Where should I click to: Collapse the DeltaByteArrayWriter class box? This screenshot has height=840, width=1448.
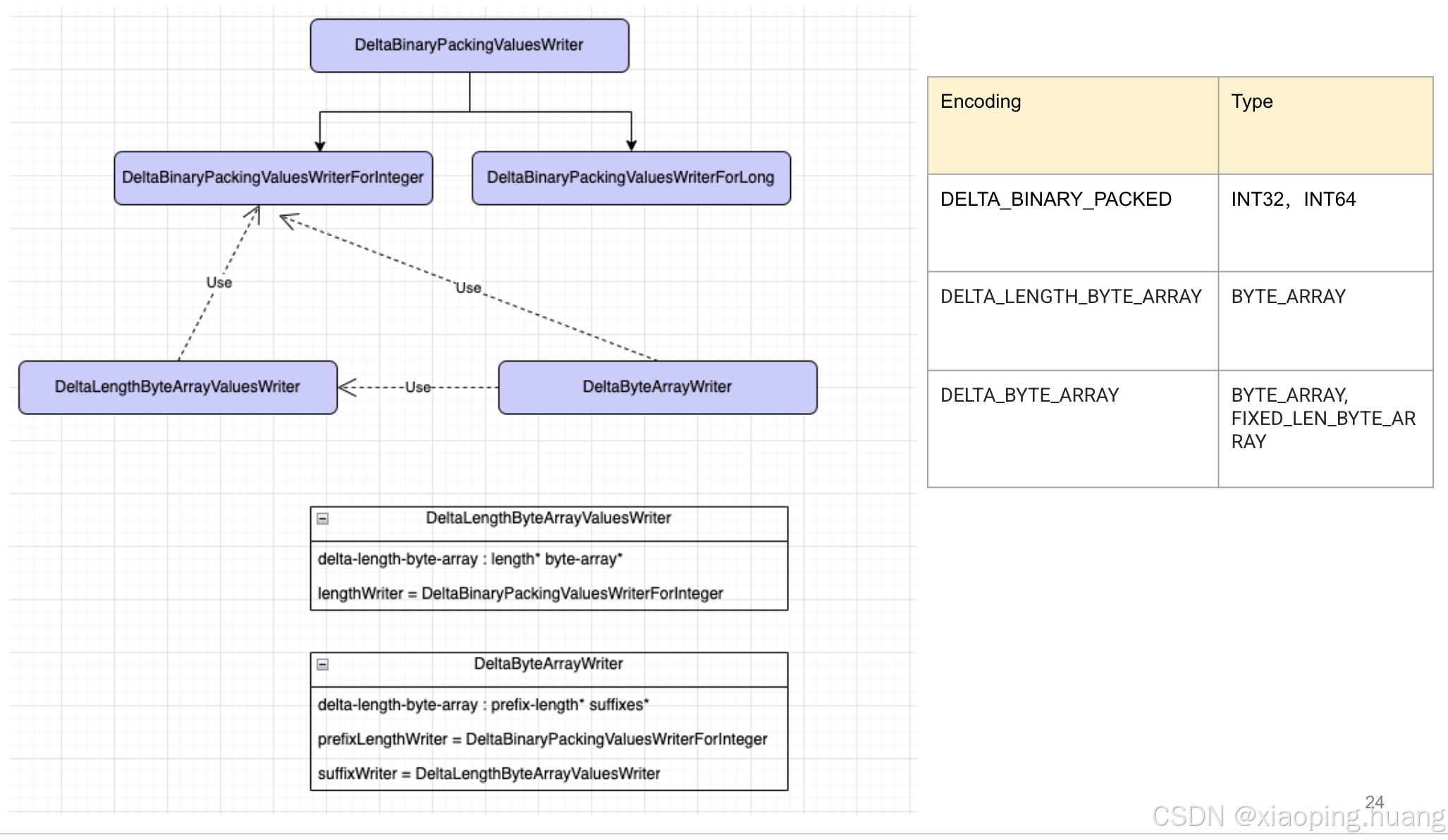[322, 665]
